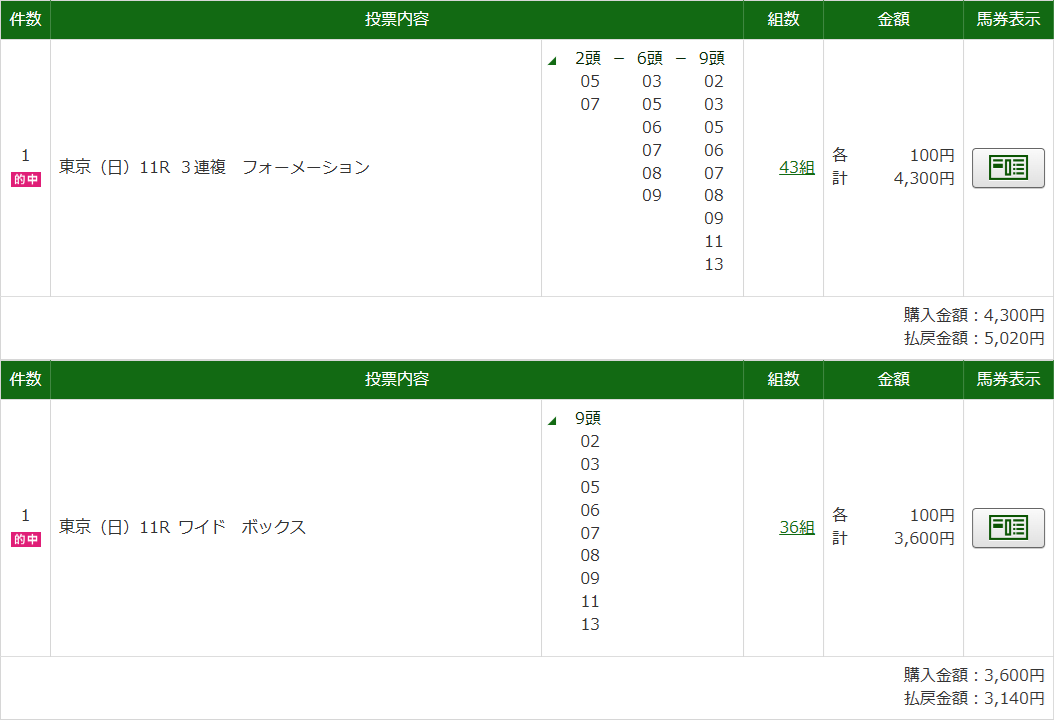Select the 東京（日）11R 3連複 フォーメーション text
This screenshot has height=720, width=1054.
pyautogui.click(x=214, y=167)
